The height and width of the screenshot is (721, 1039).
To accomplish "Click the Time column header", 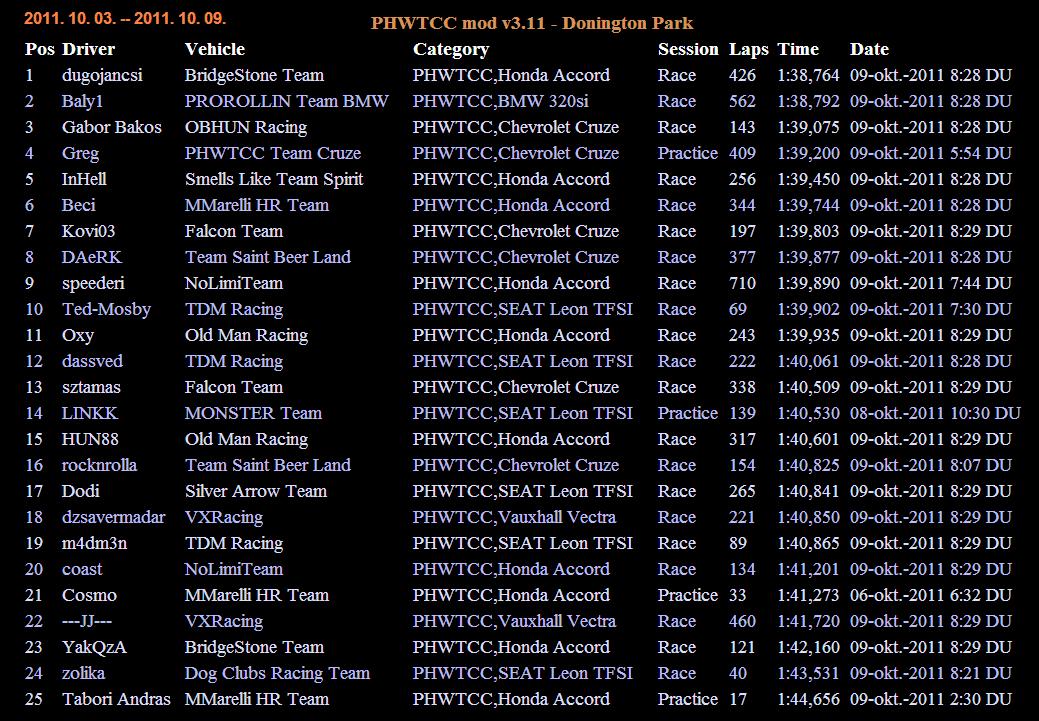I will (798, 49).
